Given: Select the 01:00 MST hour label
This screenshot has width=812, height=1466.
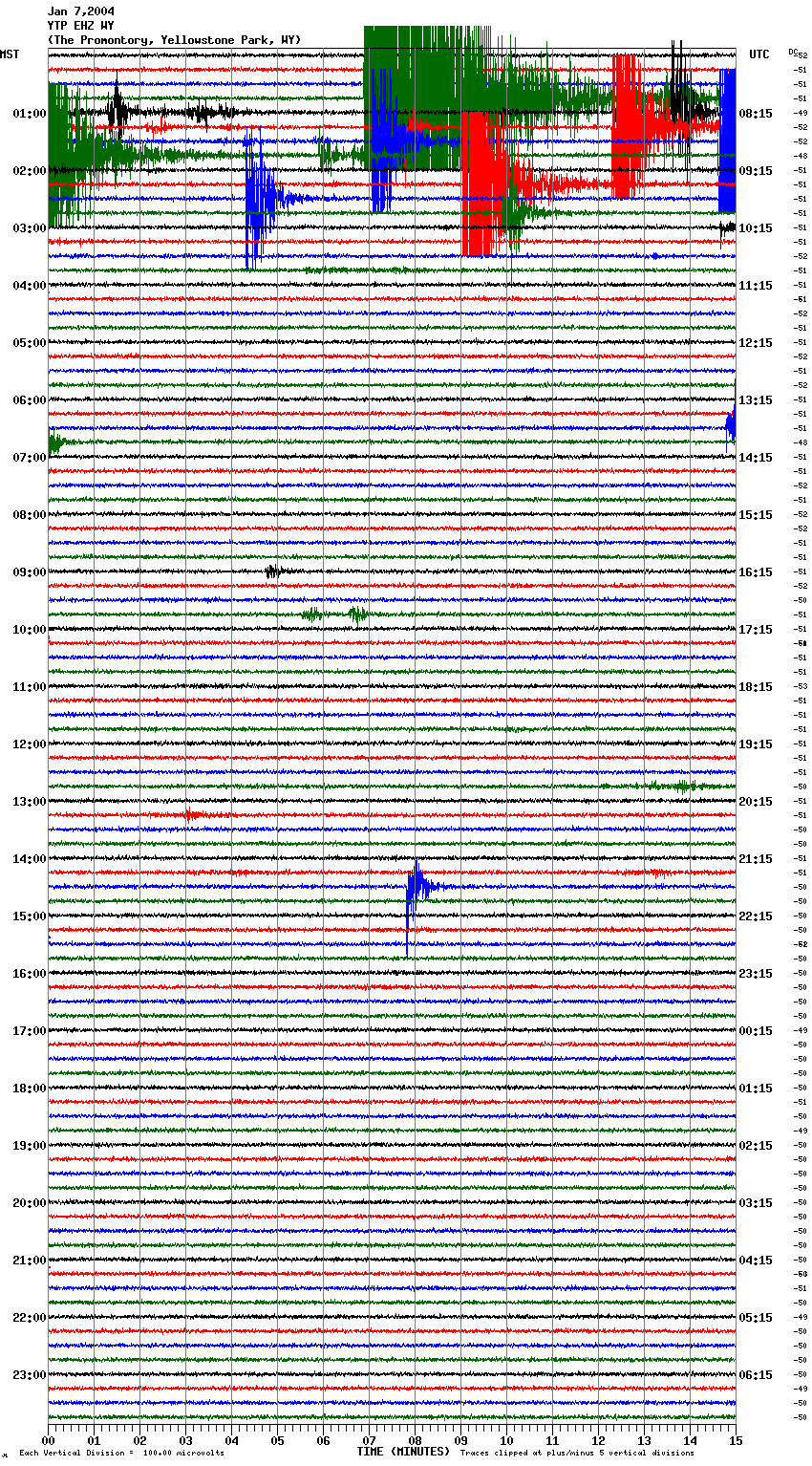Looking at the screenshot, I should tap(30, 114).
